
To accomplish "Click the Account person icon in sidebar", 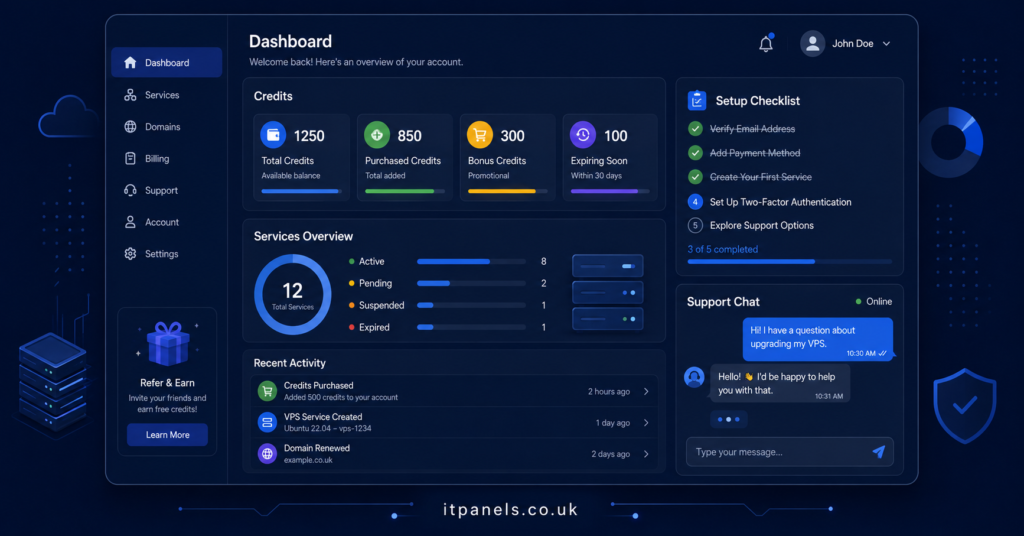I will coord(130,222).
